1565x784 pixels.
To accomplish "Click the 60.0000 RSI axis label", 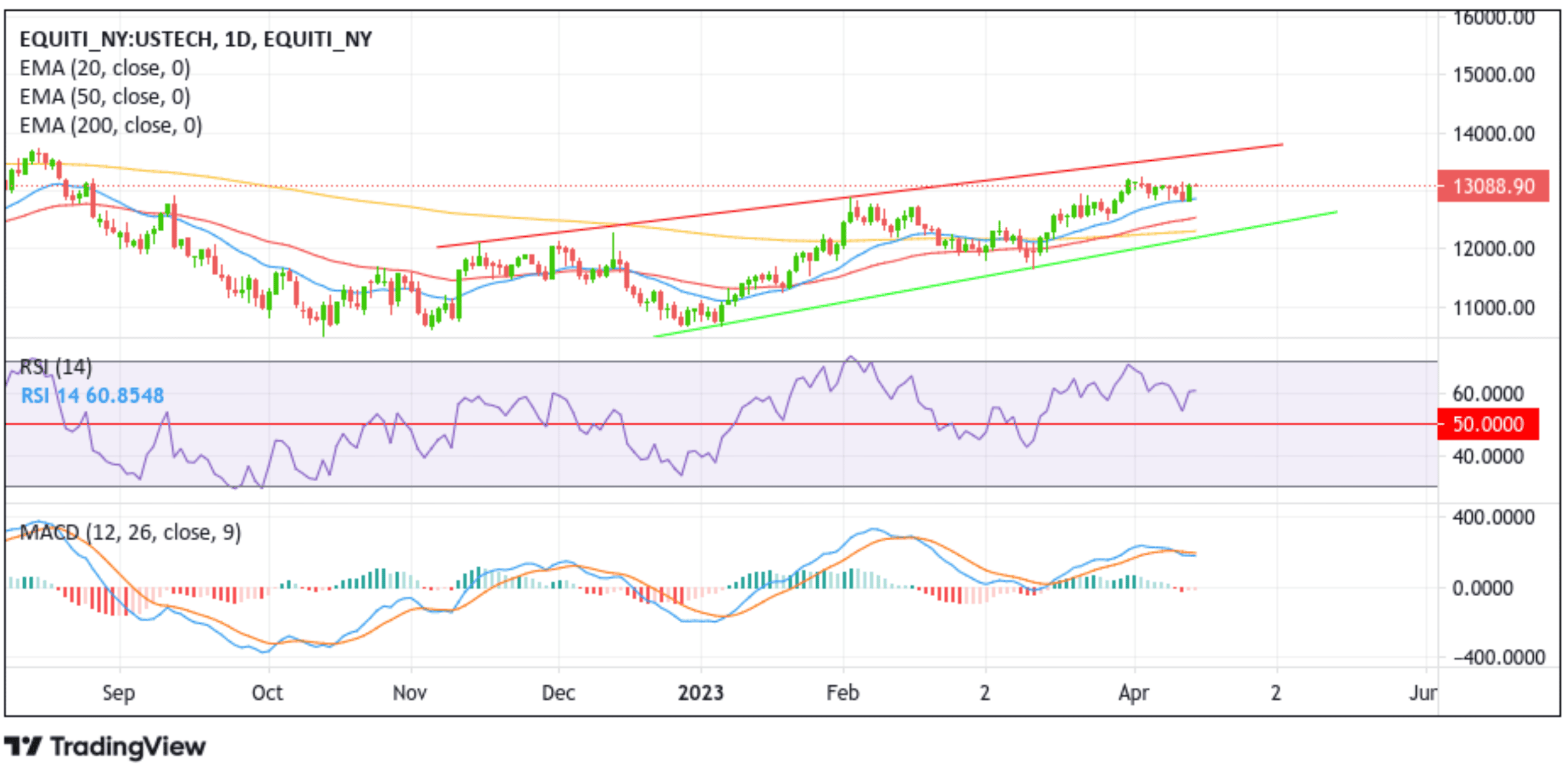I will click(x=1488, y=394).
